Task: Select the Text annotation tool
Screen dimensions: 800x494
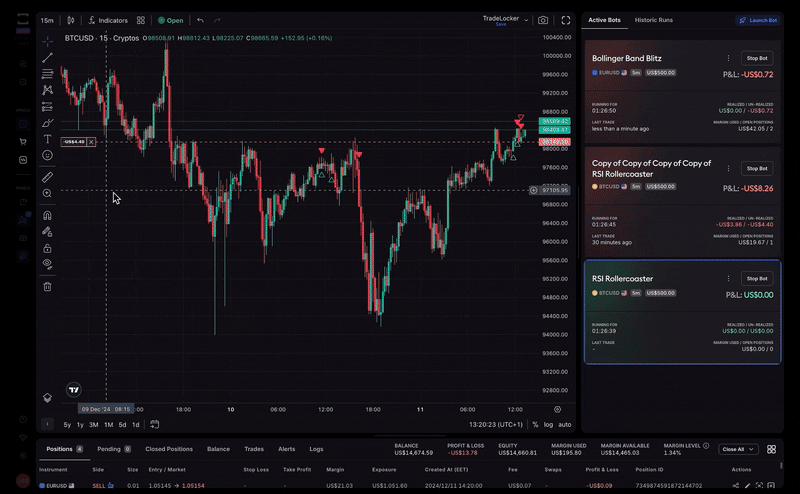Action: [47, 139]
